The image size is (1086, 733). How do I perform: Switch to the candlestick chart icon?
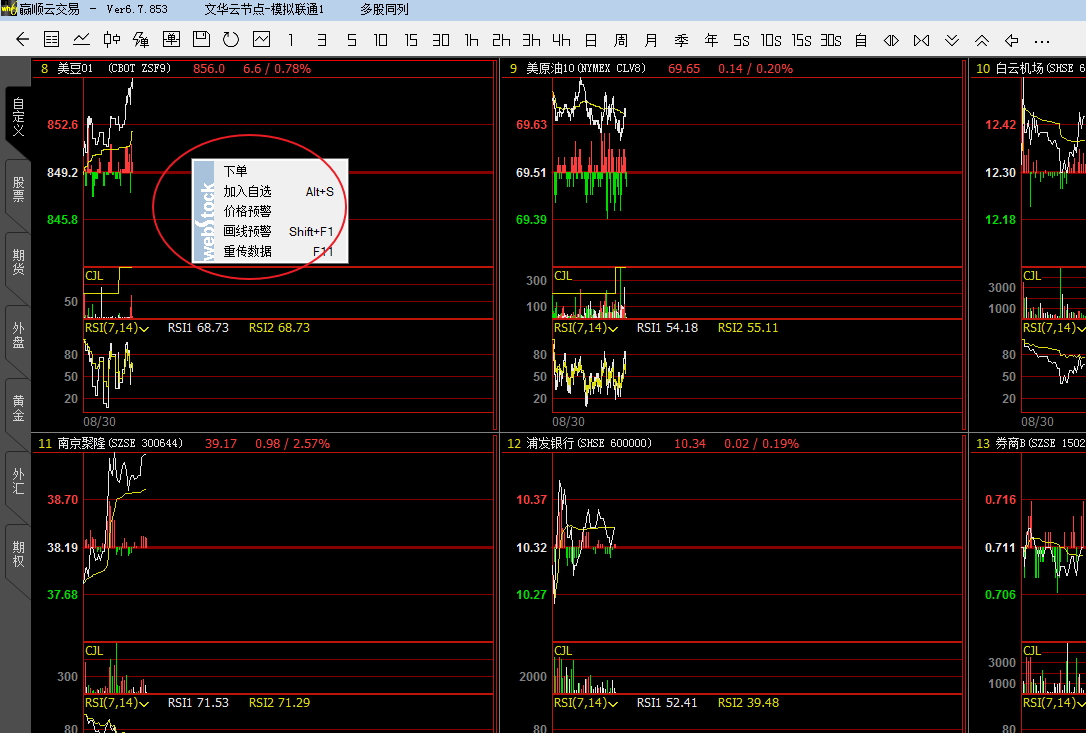click(112, 40)
